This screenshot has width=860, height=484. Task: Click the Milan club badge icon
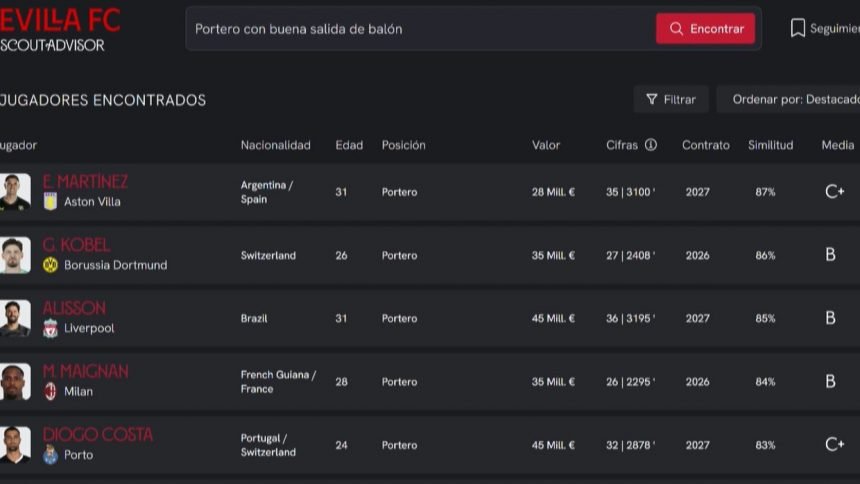pyautogui.click(x=50, y=391)
